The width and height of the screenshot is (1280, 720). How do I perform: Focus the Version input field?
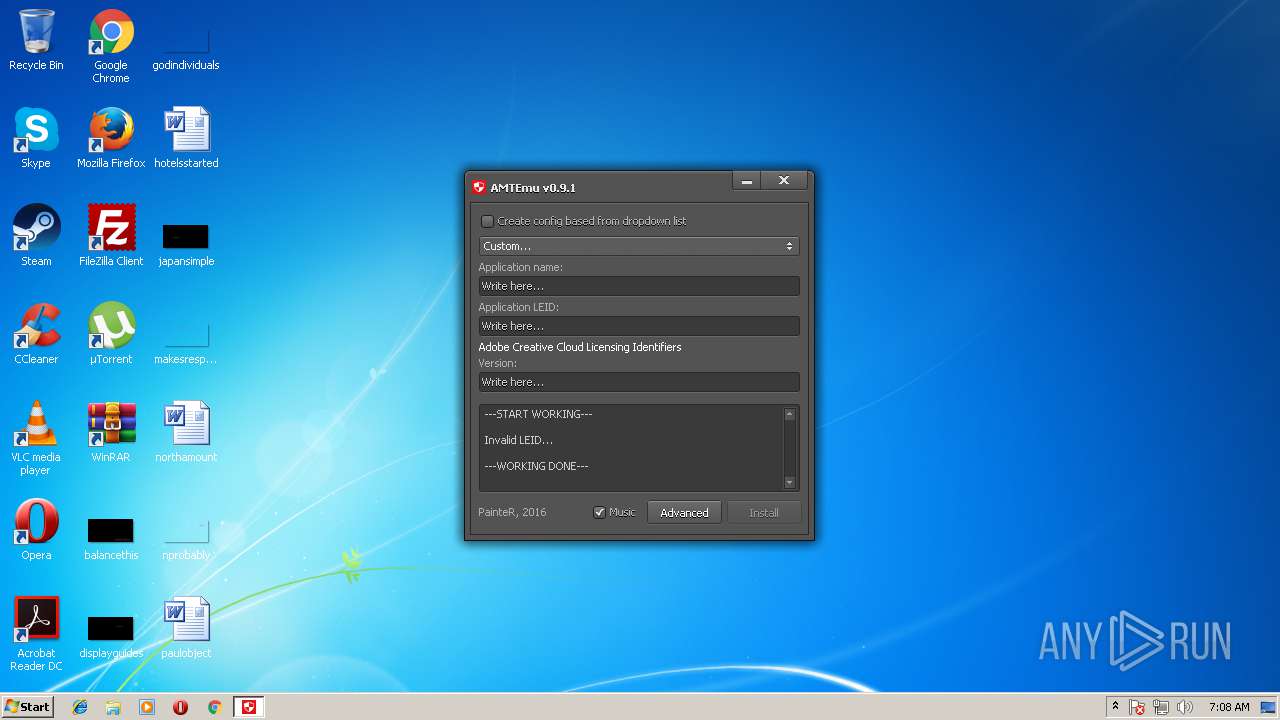tap(639, 382)
